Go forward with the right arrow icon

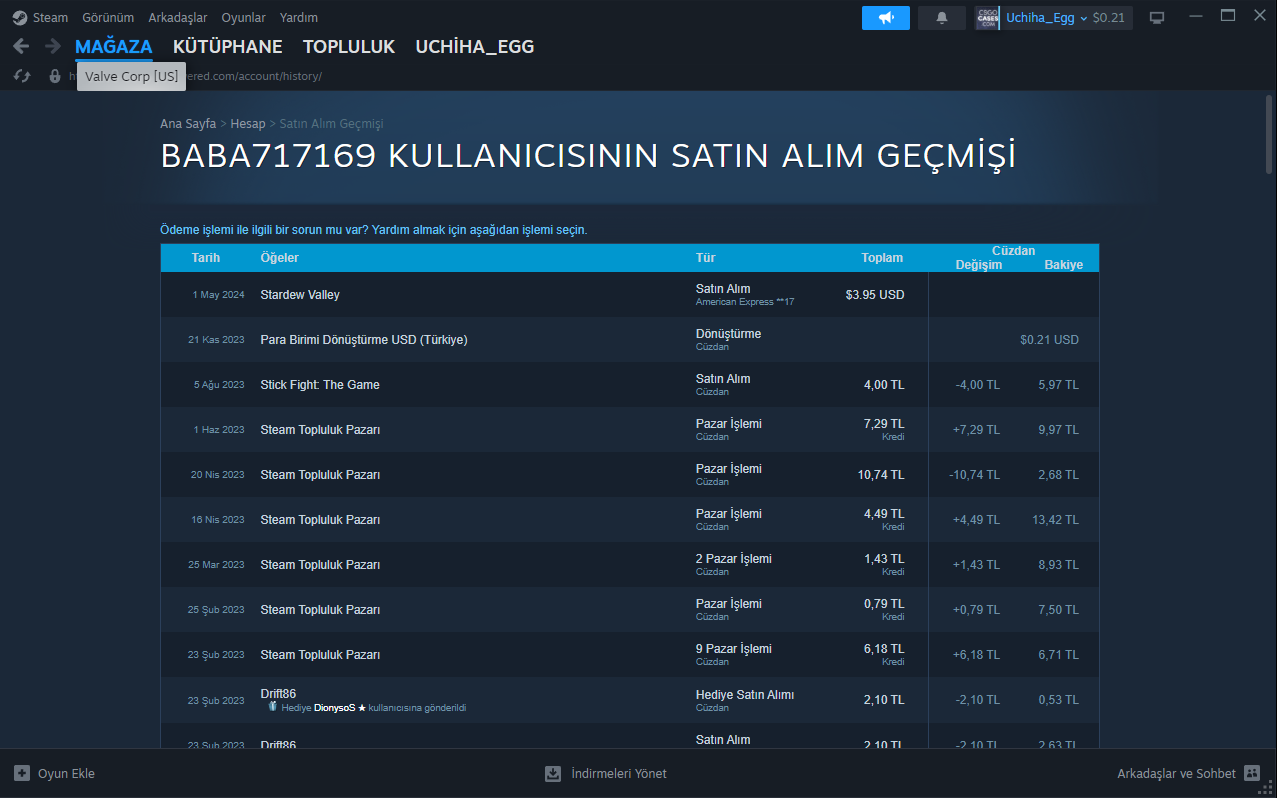(x=52, y=46)
